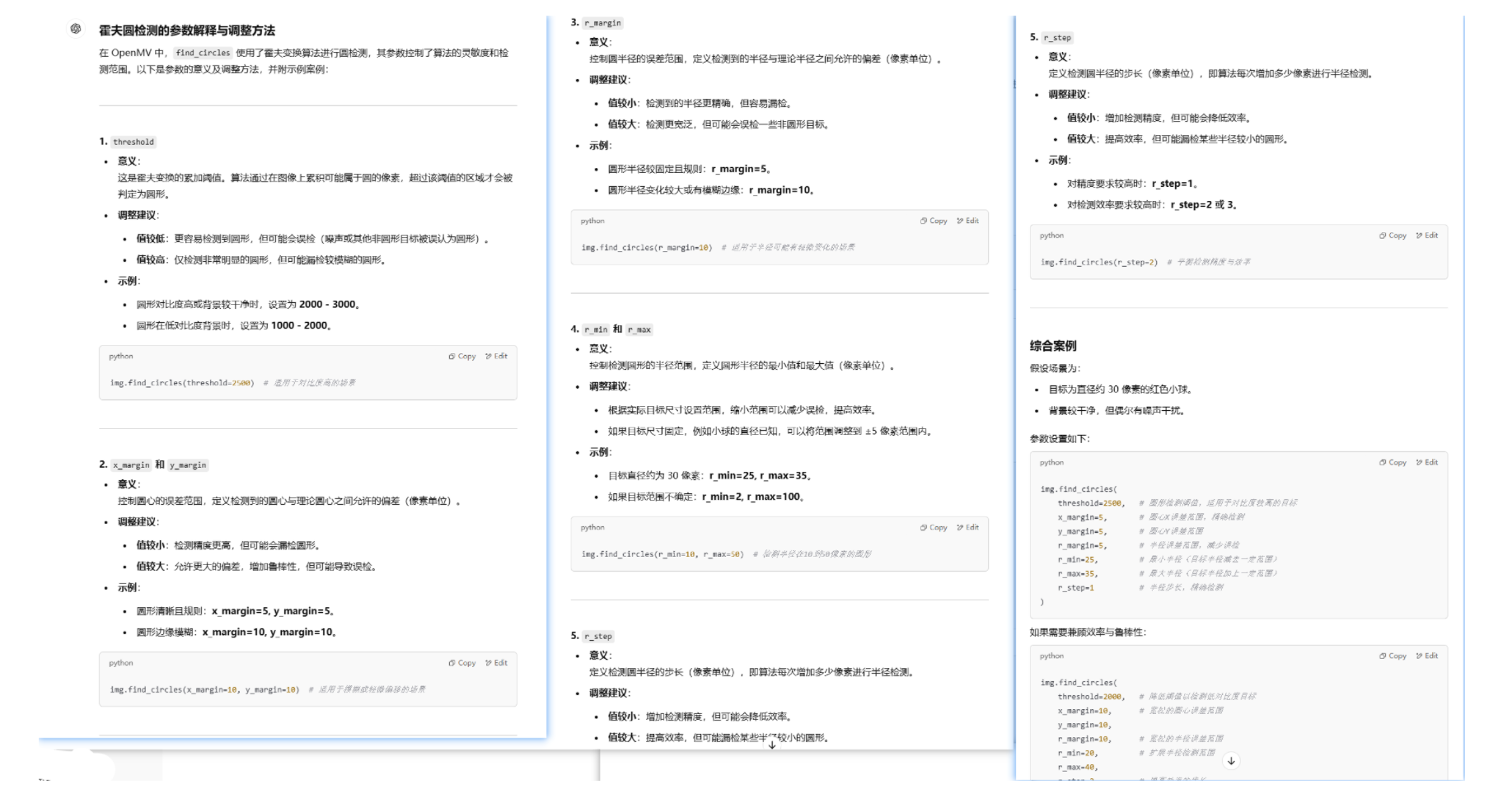
Task: Click the text 如果需要兼顾效率与鲁棒性
Action: click(x=1087, y=633)
